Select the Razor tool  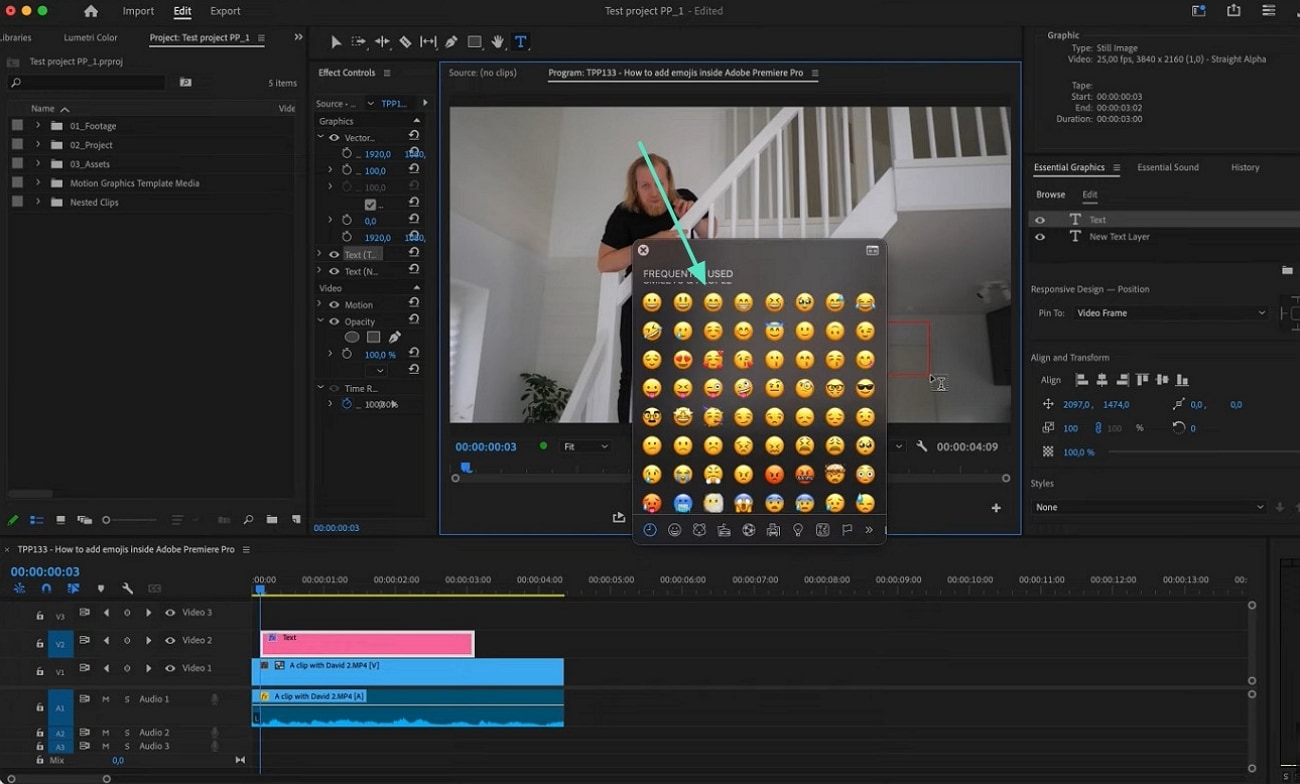point(406,41)
